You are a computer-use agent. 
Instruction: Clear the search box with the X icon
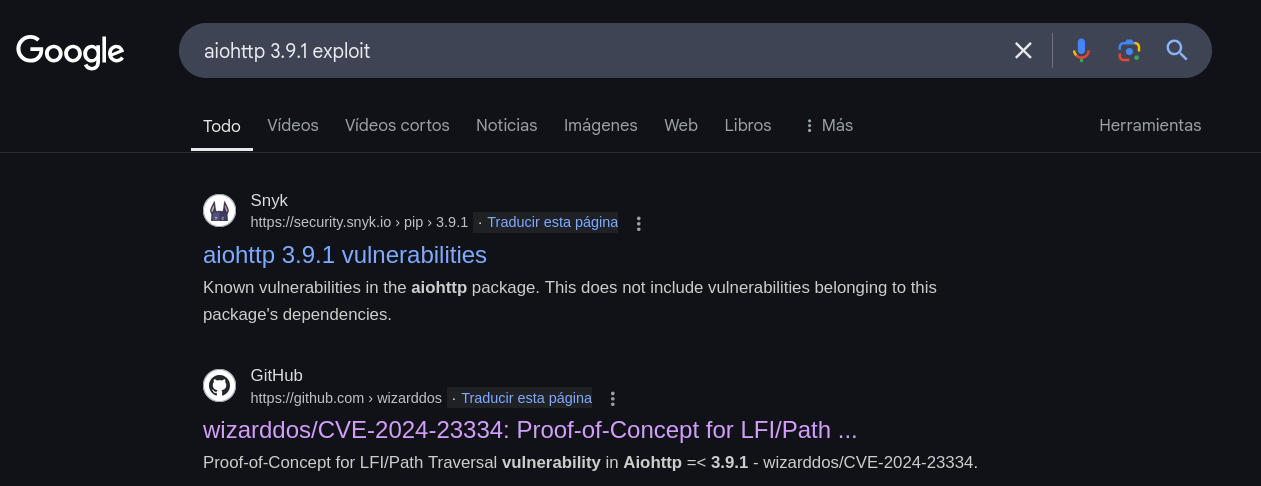(x=1023, y=50)
